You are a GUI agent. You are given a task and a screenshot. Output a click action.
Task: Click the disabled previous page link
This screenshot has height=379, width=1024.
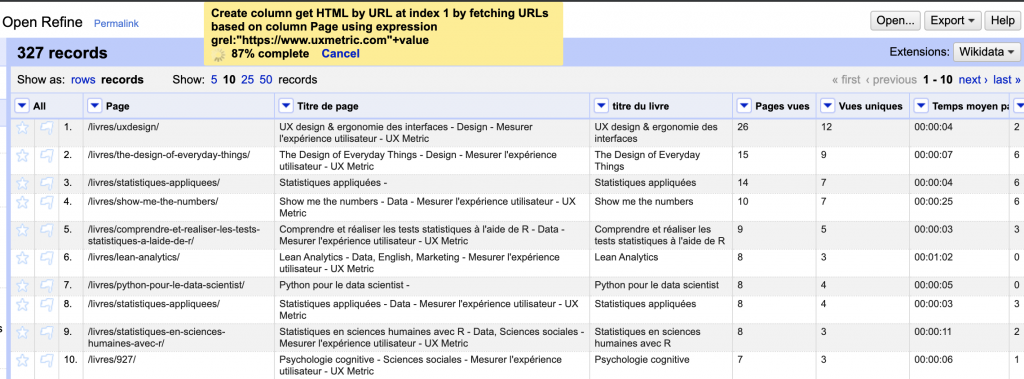click(x=891, y=80)
